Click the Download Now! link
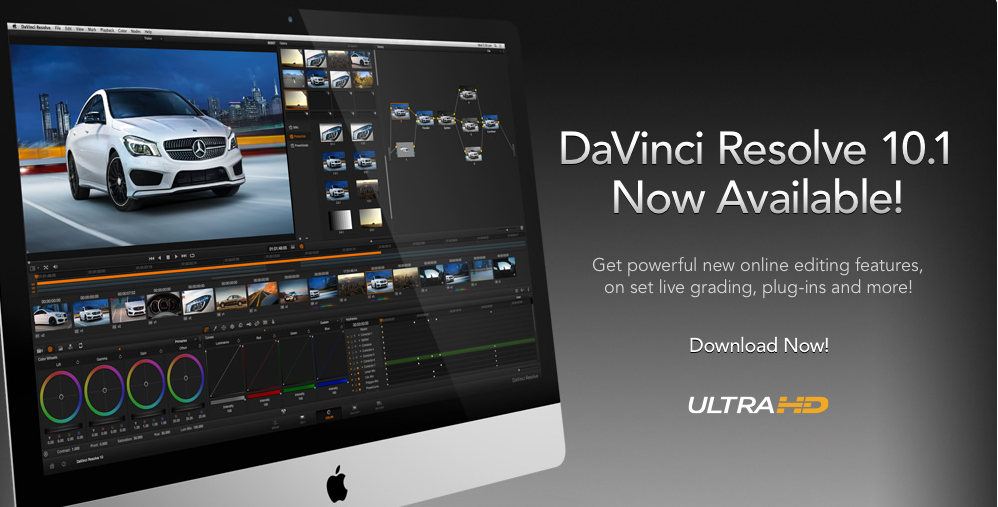Image resolution: width=998 pixels, height=507 pixels. (x=759, y=345)
